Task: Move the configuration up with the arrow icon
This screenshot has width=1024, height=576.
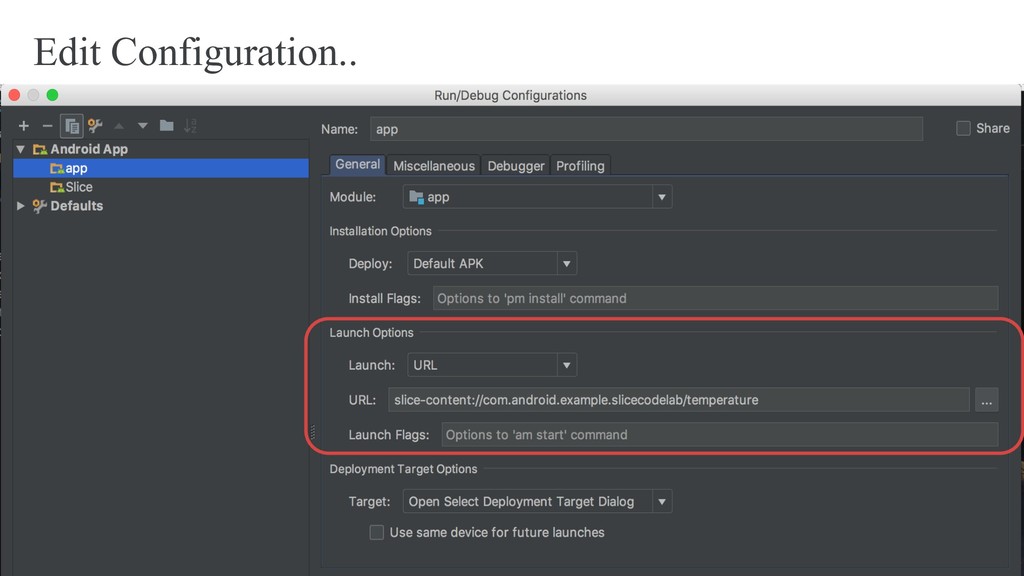Action: [x=119, y=126]
